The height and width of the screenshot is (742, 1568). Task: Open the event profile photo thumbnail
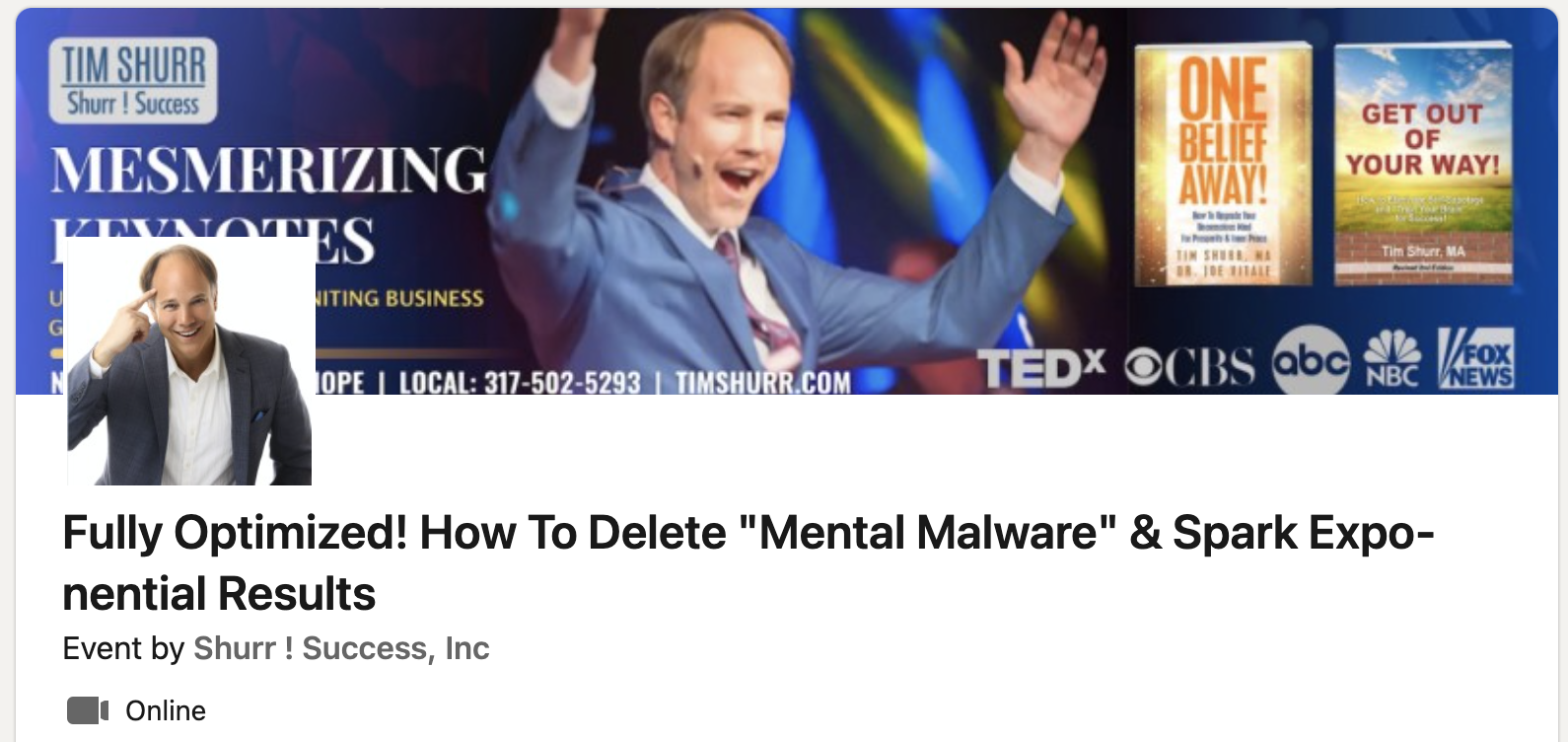189,361
